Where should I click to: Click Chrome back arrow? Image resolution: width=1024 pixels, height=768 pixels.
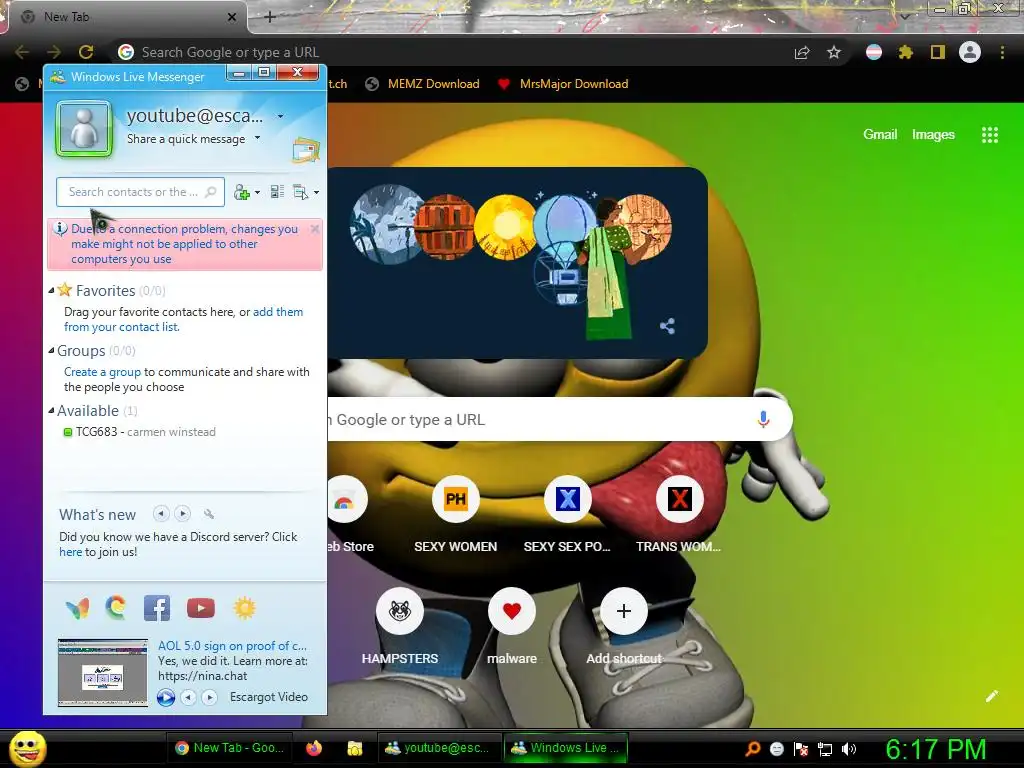pos(22,52)
